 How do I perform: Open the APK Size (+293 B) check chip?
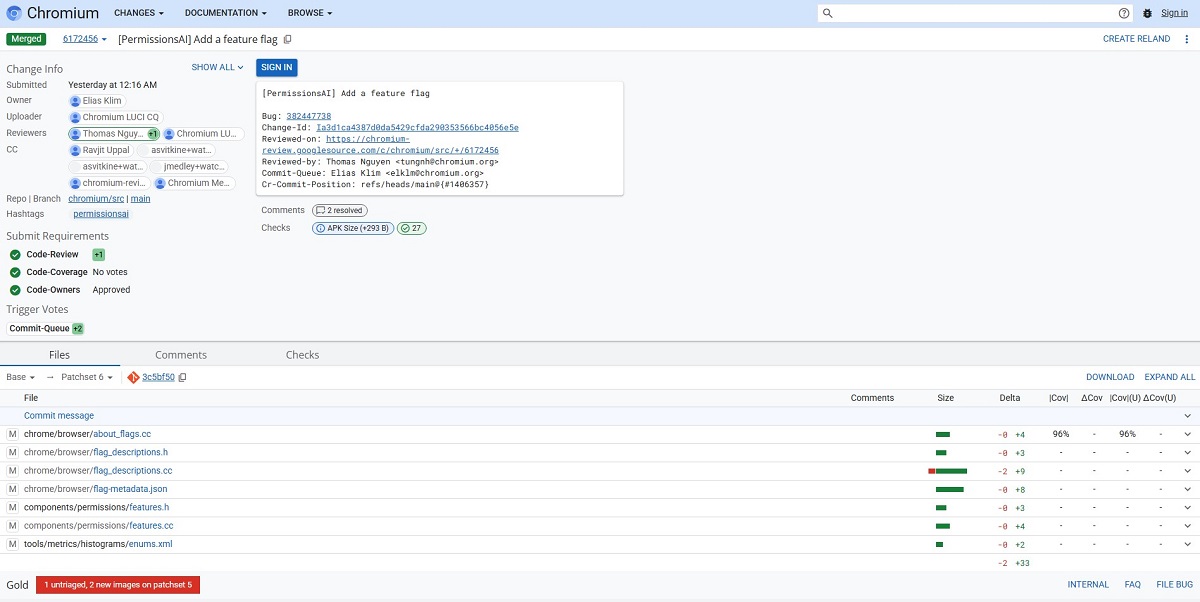[353, 228]
